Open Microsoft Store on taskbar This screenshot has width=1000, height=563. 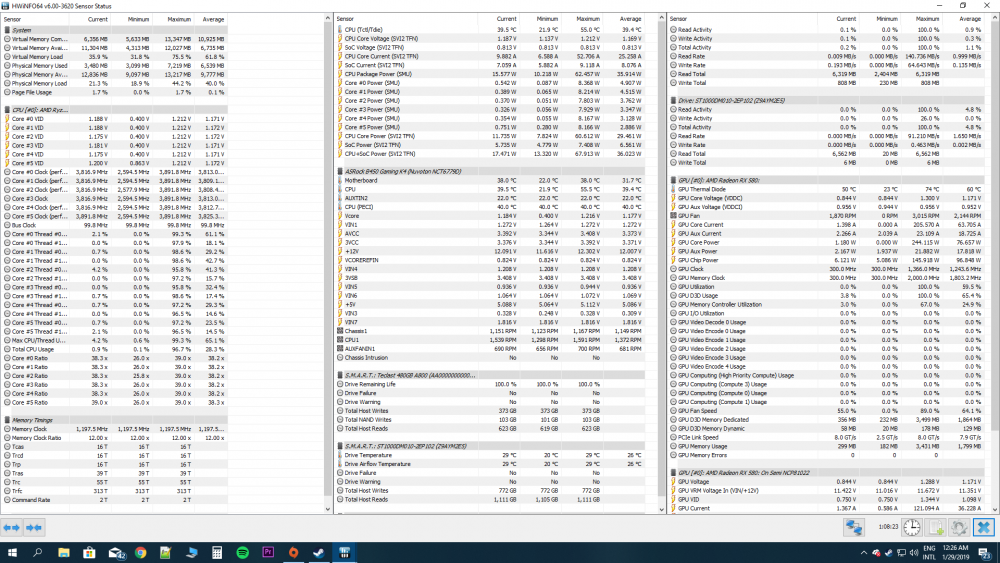[89, 553]
